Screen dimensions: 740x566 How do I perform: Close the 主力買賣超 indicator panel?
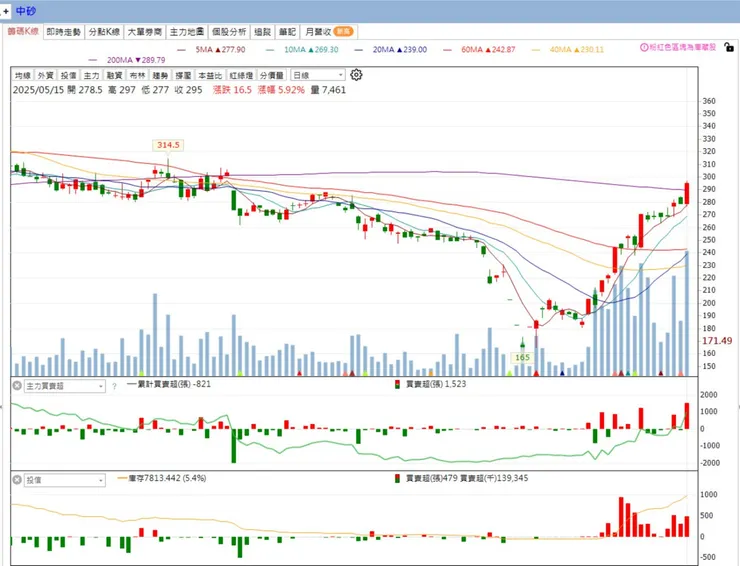[17, 386]
